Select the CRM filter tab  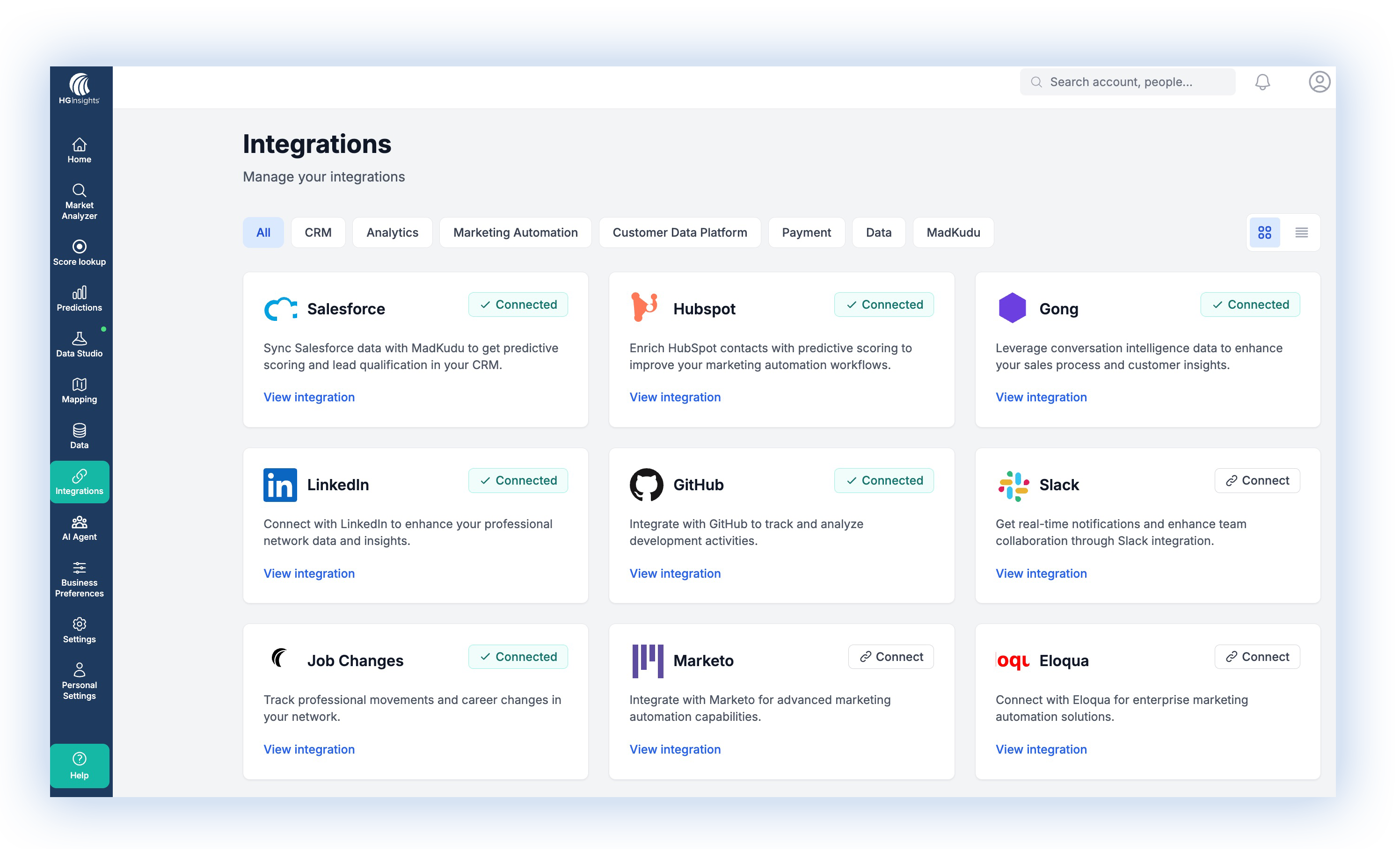coord(318,232)
